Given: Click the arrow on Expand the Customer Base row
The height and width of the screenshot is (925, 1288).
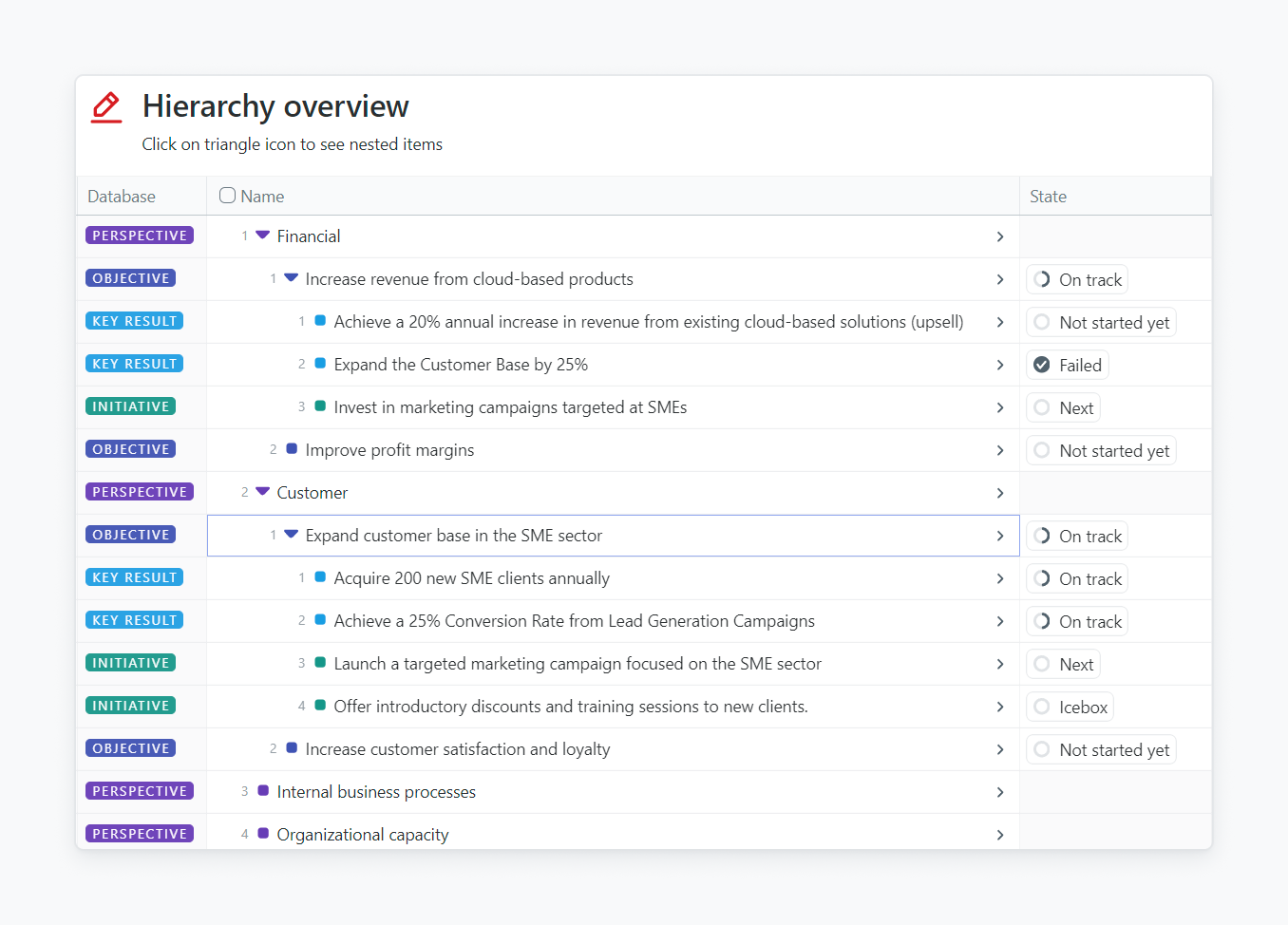Looking at the screenshot, I should [999, 365].
